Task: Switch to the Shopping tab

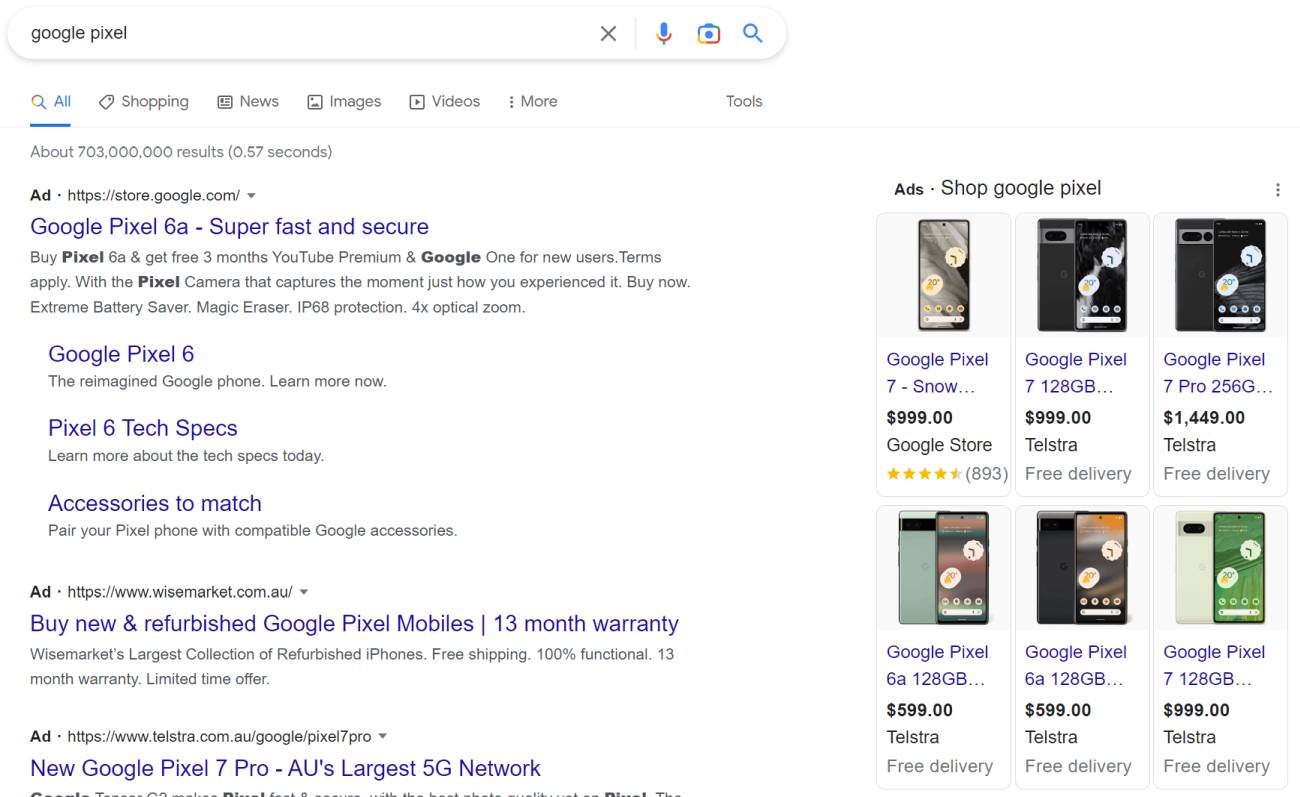Action: 143,101
